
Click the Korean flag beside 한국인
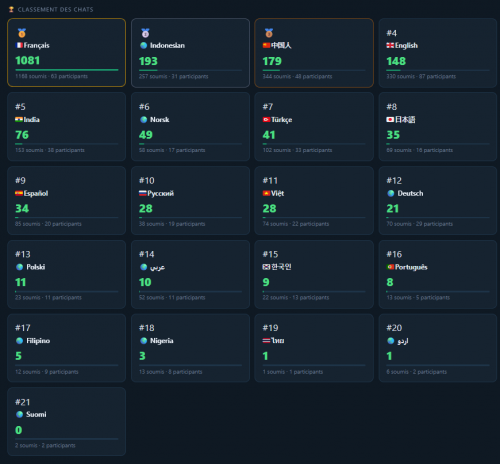pos(266,267)
